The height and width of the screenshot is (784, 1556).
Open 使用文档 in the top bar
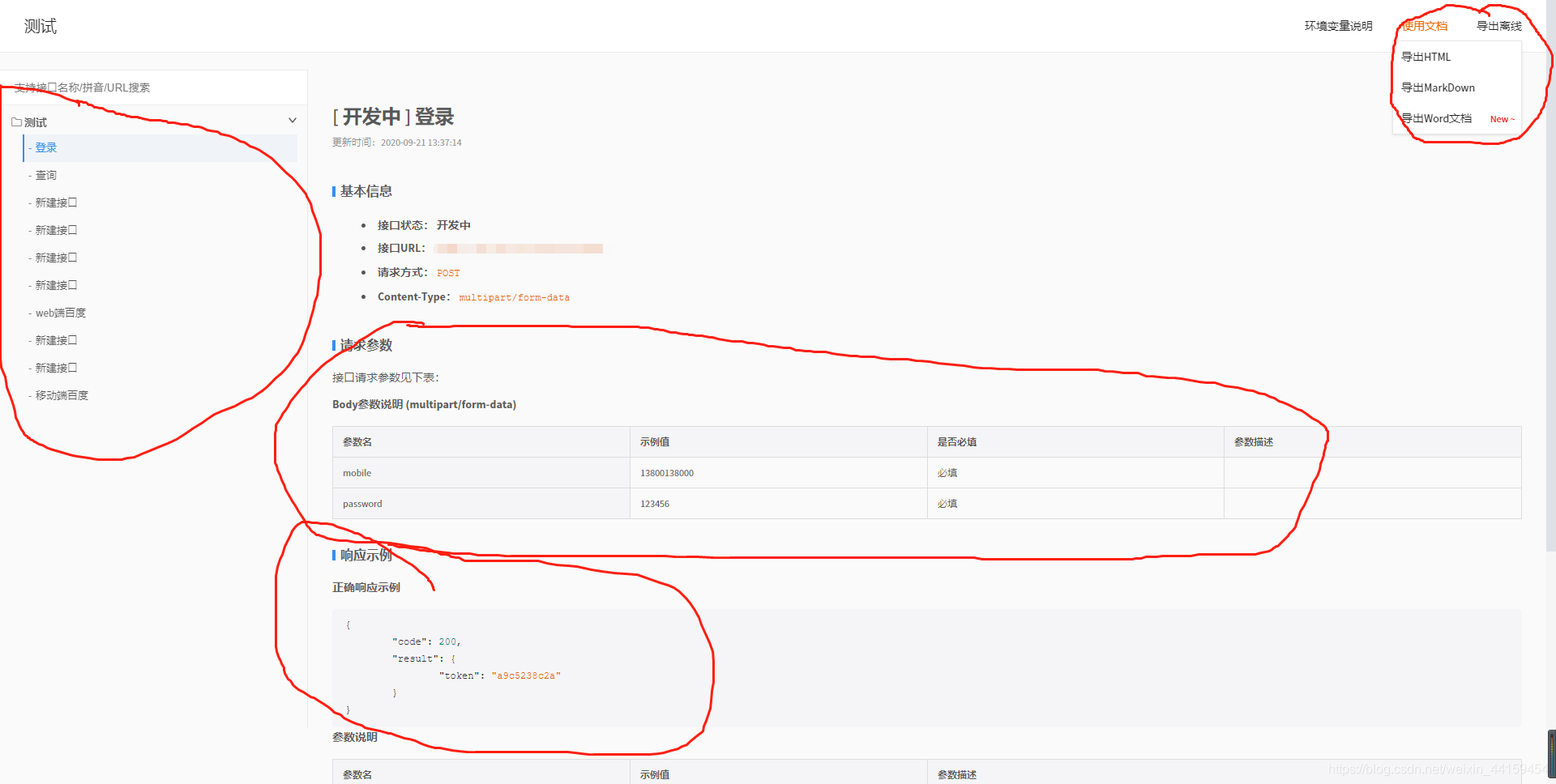tap(1425, 26)
